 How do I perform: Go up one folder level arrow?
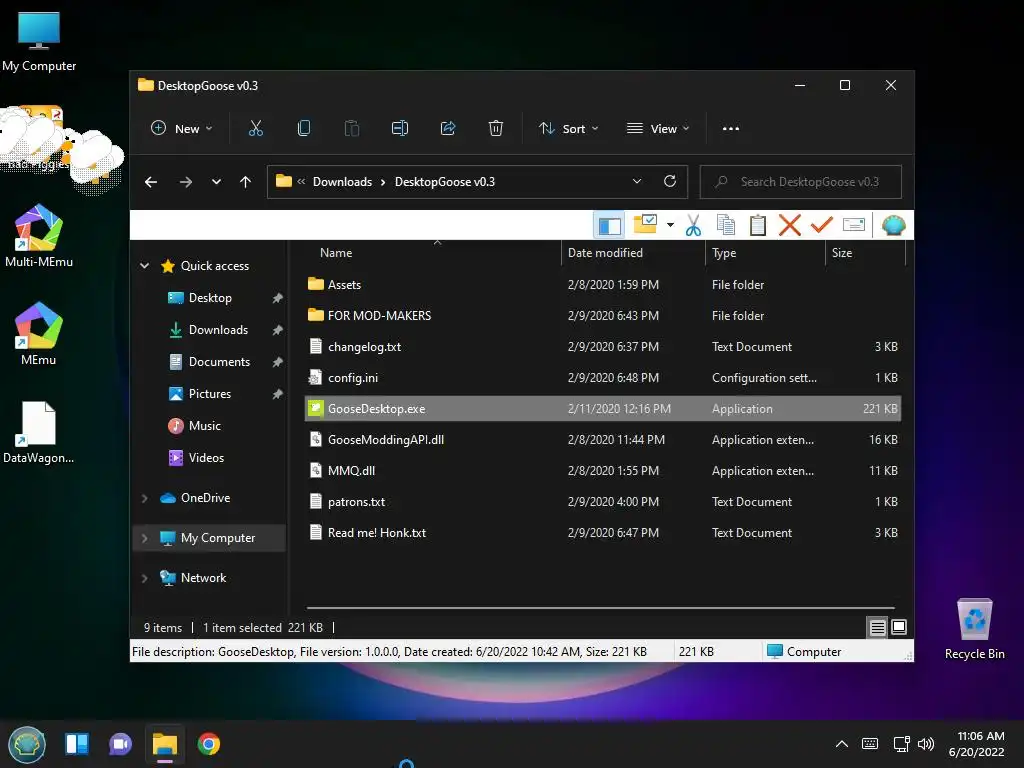point(246,182)
